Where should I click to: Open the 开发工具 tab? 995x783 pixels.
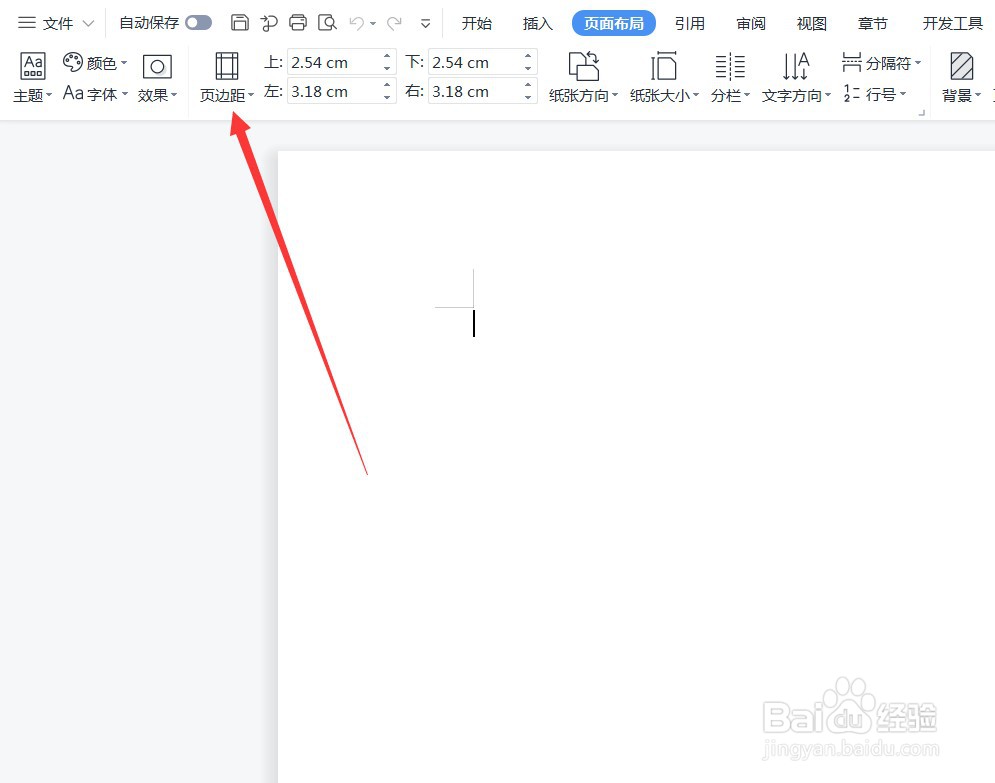[952, 23]
